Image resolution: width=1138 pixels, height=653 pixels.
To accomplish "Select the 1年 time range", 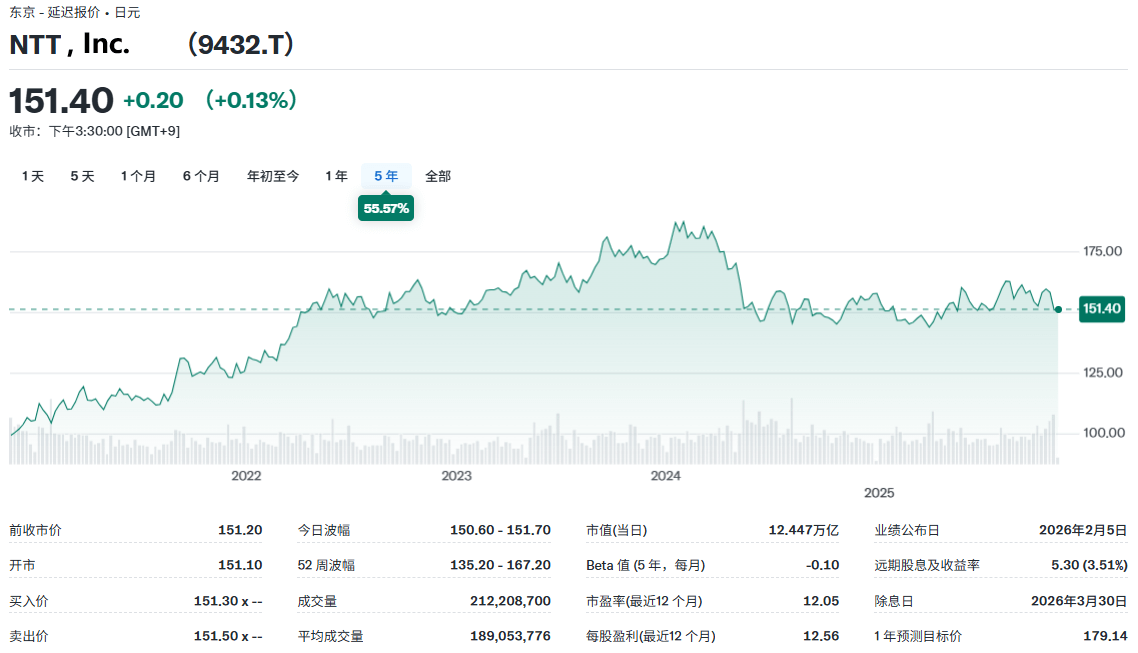I will coord(335,175).
